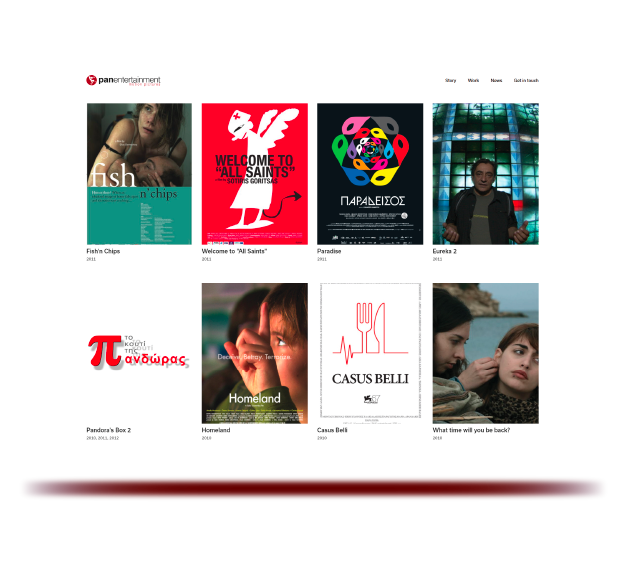The width and height of the screenshot is (631, 572).
Task: Click the Casus Belli title link
Action: pyautogui.click(x=332, y=430)
